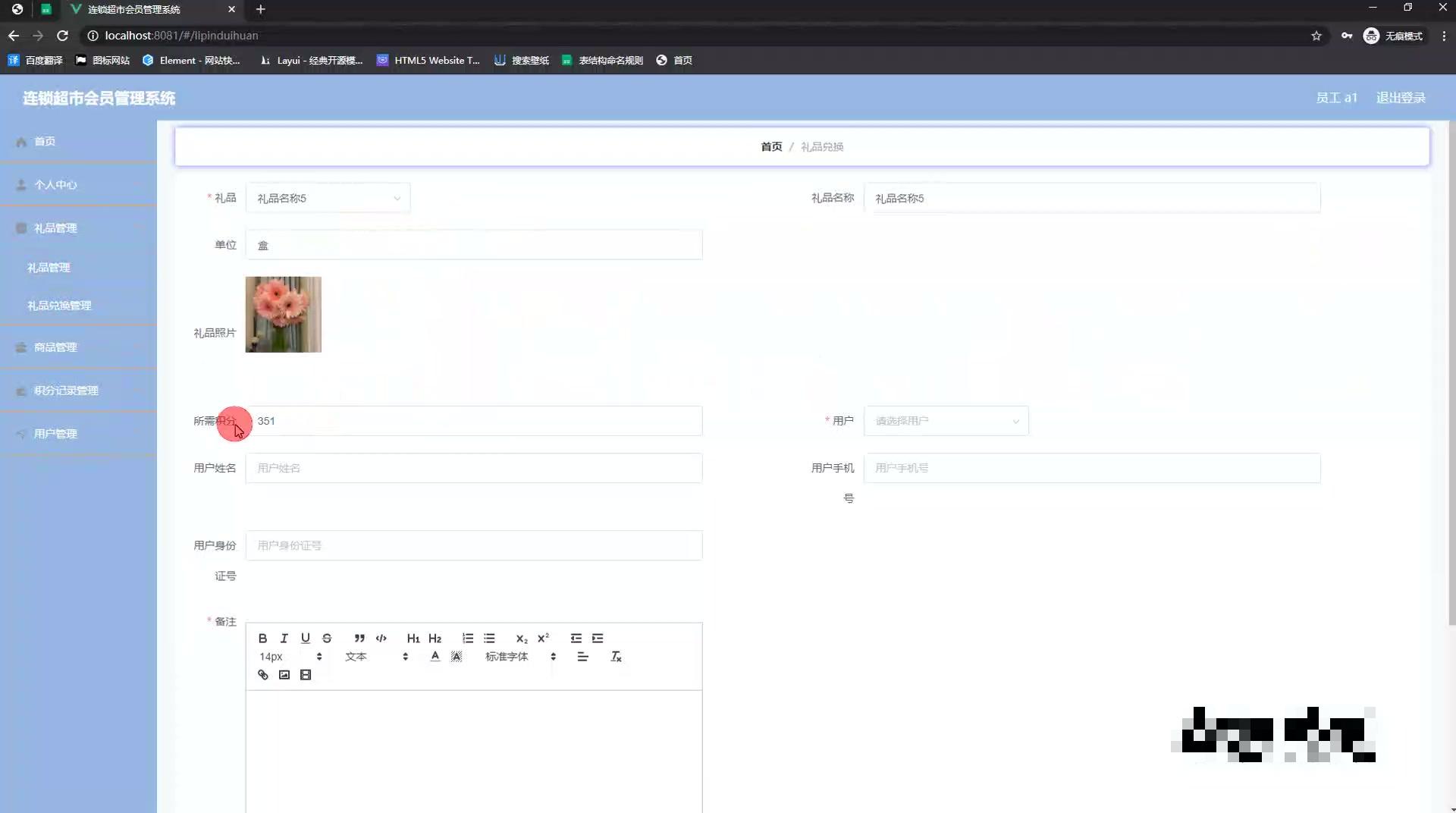Click the 礼品名称 input field

click(1092, 198)
